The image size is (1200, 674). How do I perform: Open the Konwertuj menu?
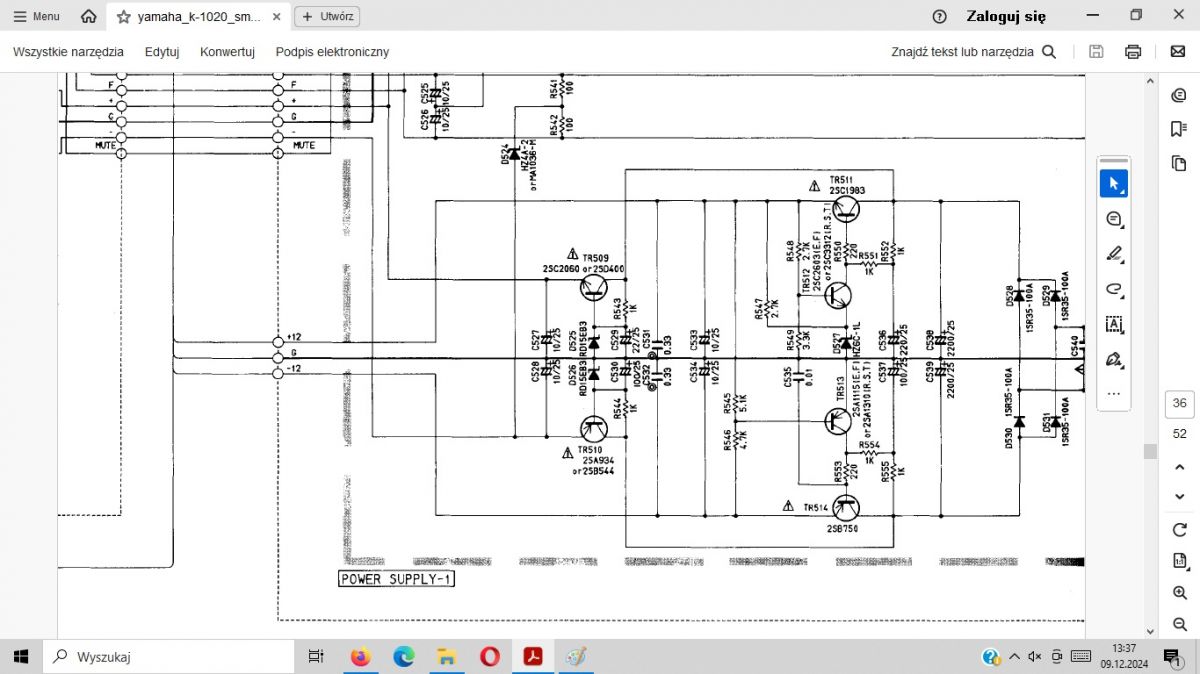coord(227,52)
